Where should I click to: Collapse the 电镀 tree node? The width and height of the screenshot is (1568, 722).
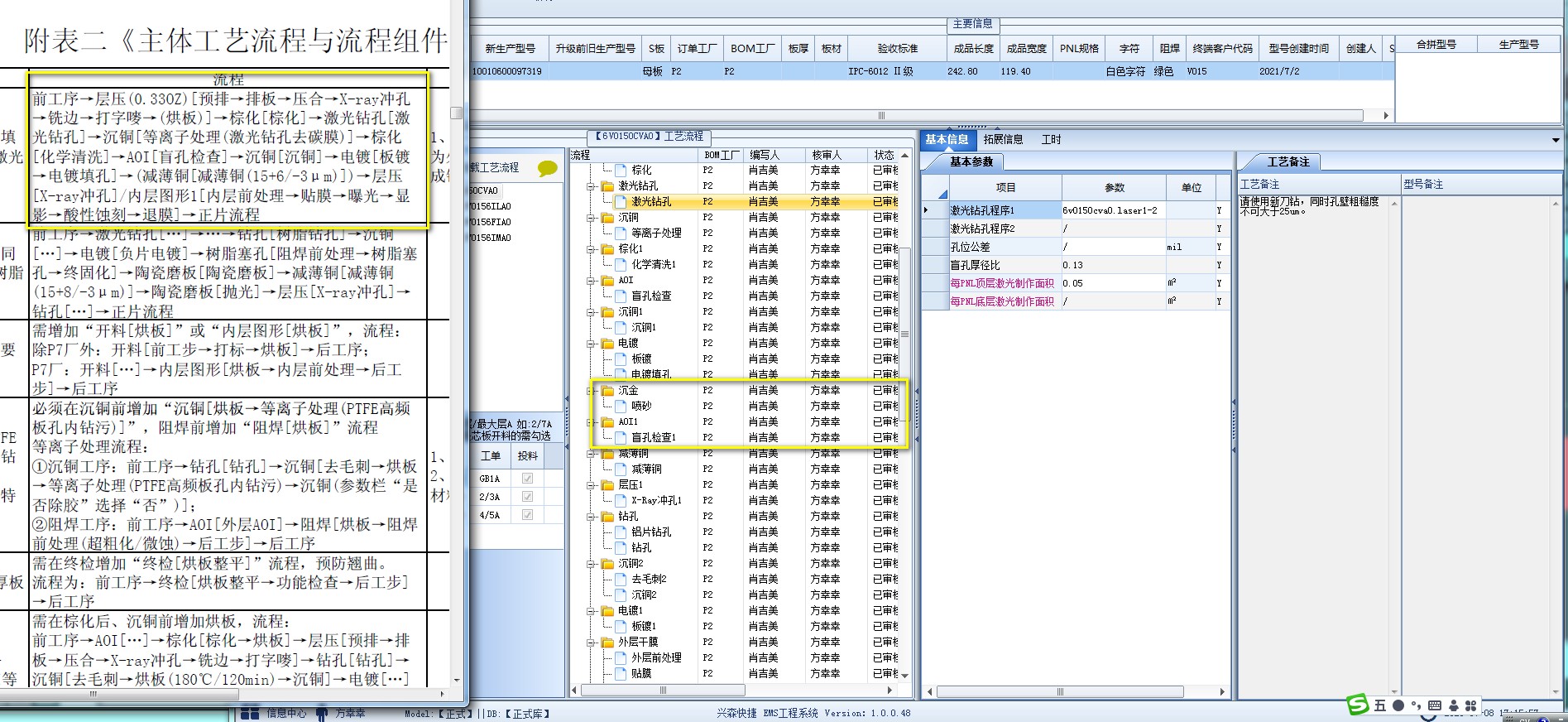point(592,344)
